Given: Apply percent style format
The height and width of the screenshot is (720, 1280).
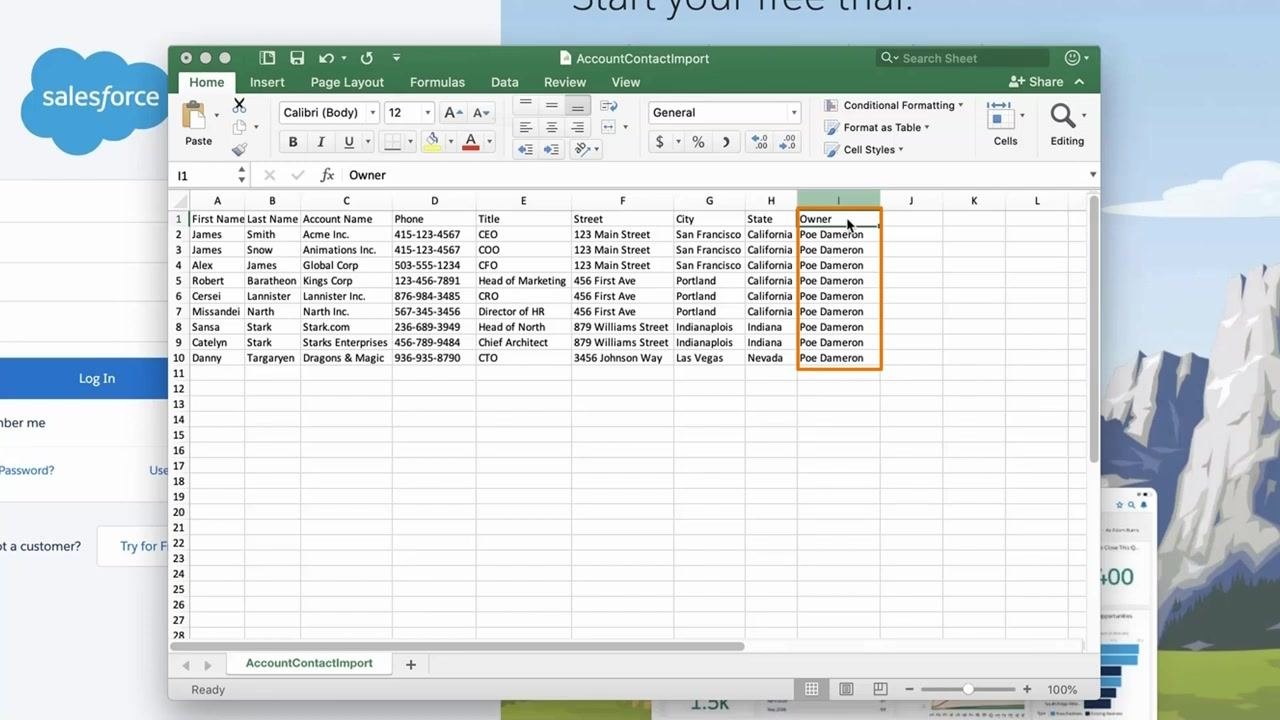Looking at the screenshot, I should tap(698, 142).
